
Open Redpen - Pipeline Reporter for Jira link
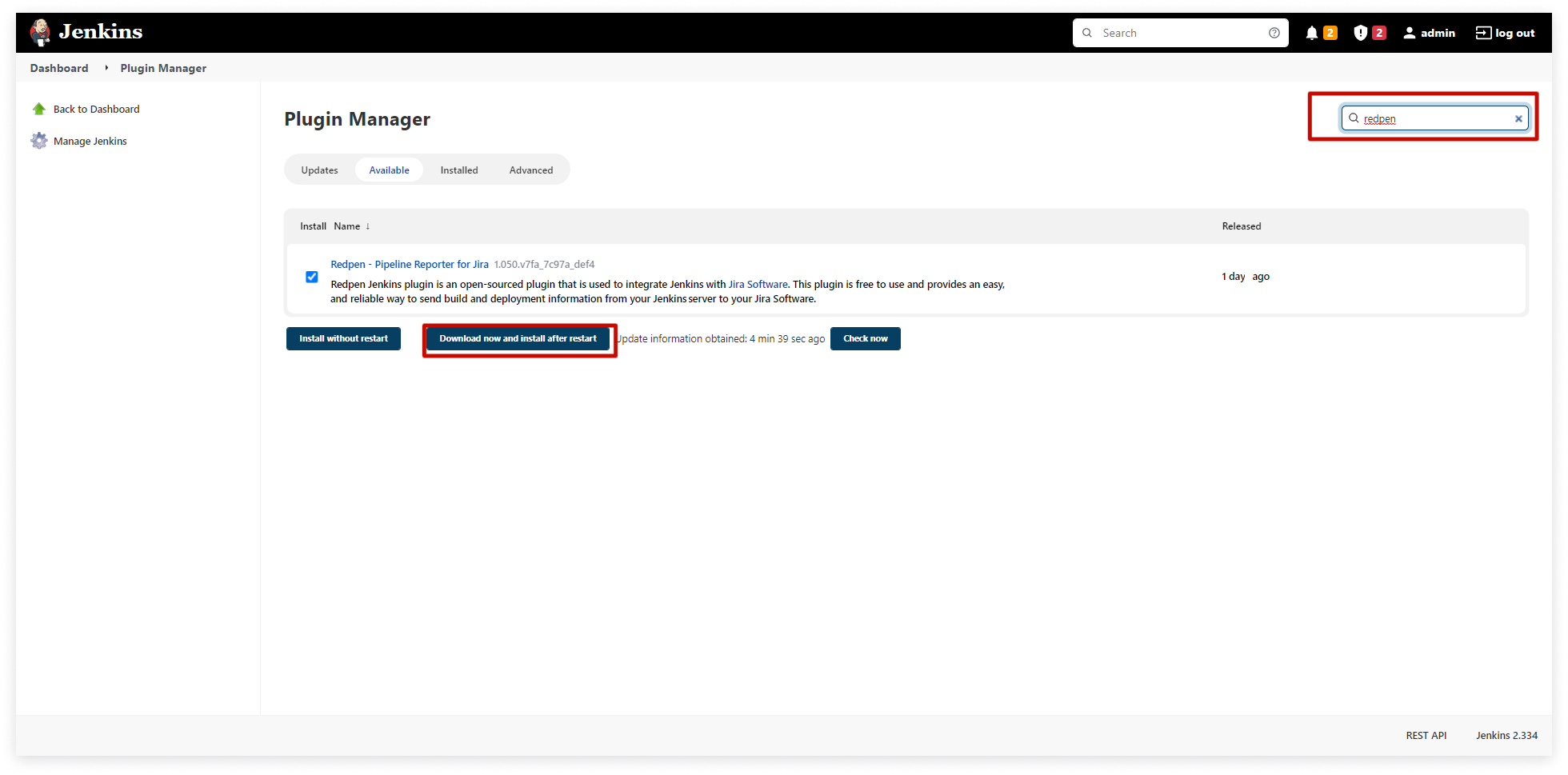410,264
